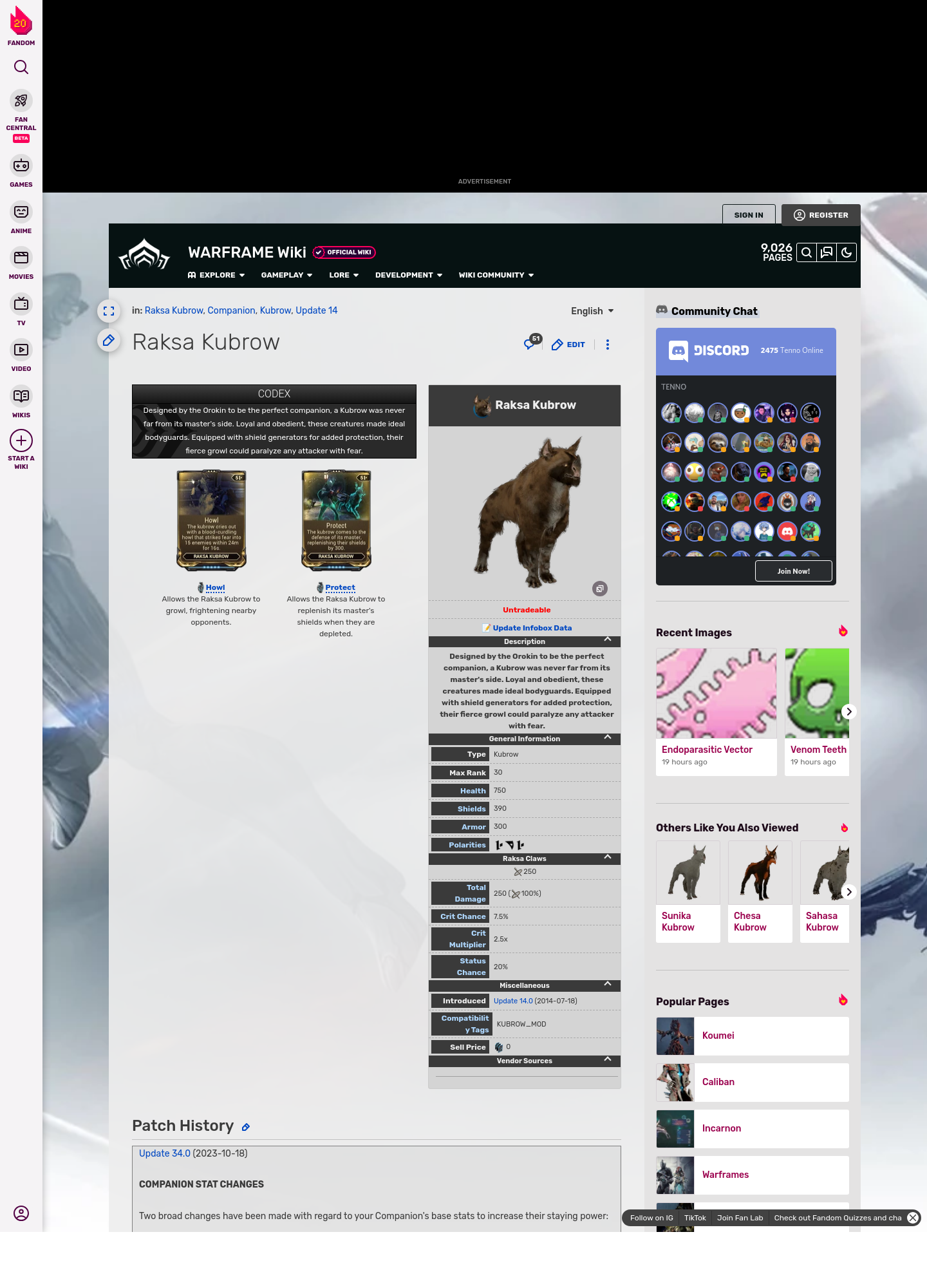This screenshot has height=1288, width=927.
Task: Open Recent Images flame icon
Action: coord(843,631)
